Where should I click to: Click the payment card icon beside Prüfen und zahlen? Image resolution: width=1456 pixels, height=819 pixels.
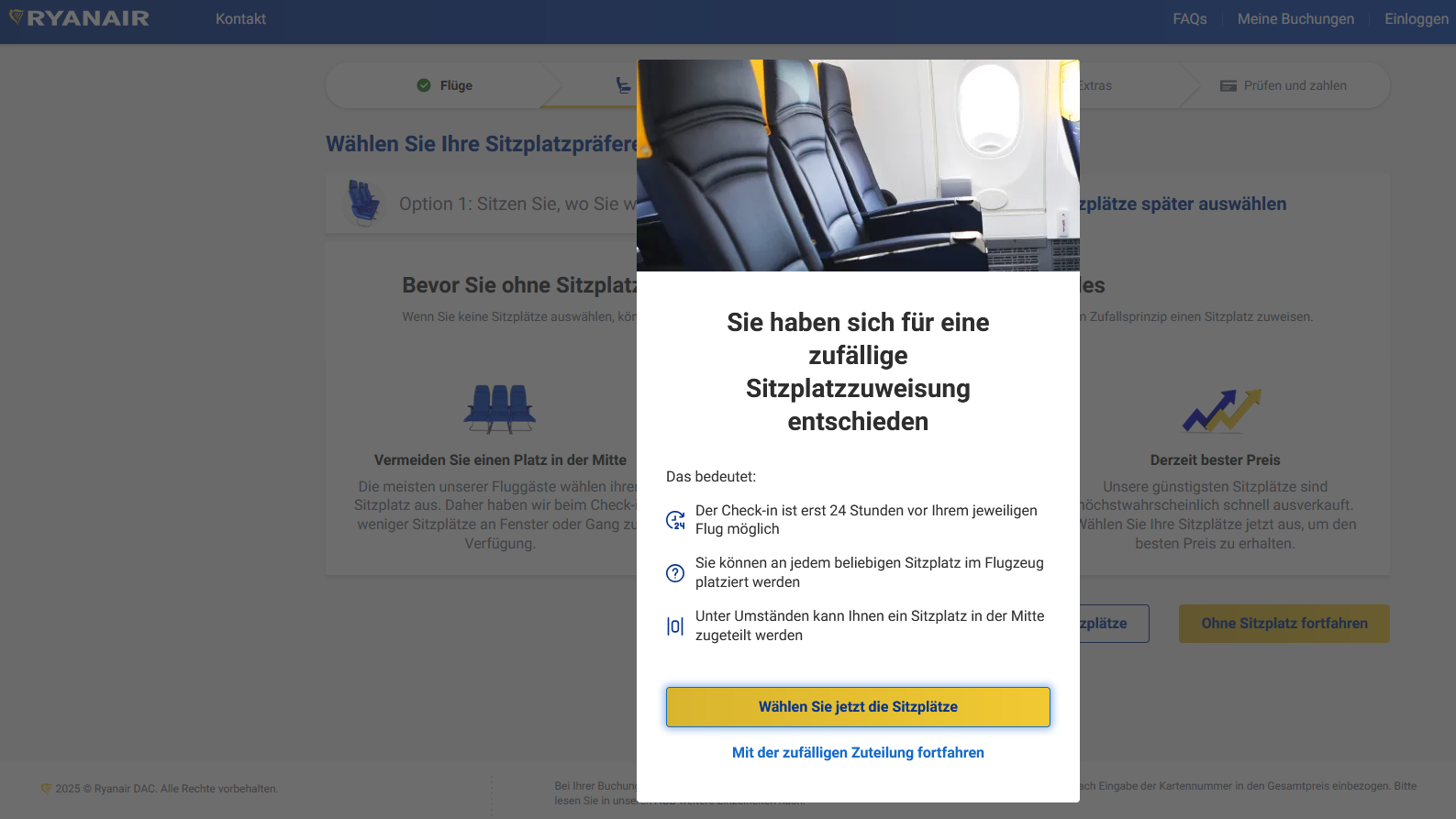[x=1228, y=85]
